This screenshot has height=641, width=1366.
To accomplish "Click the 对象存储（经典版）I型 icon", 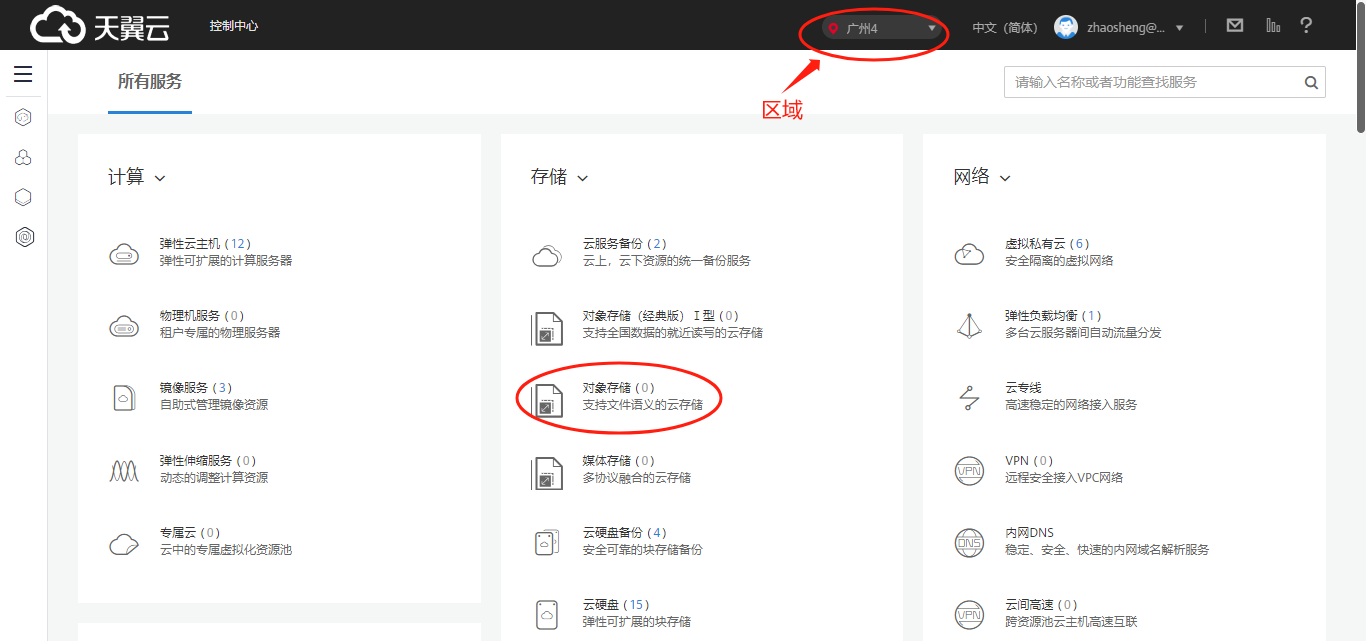I will coord(547,327).
